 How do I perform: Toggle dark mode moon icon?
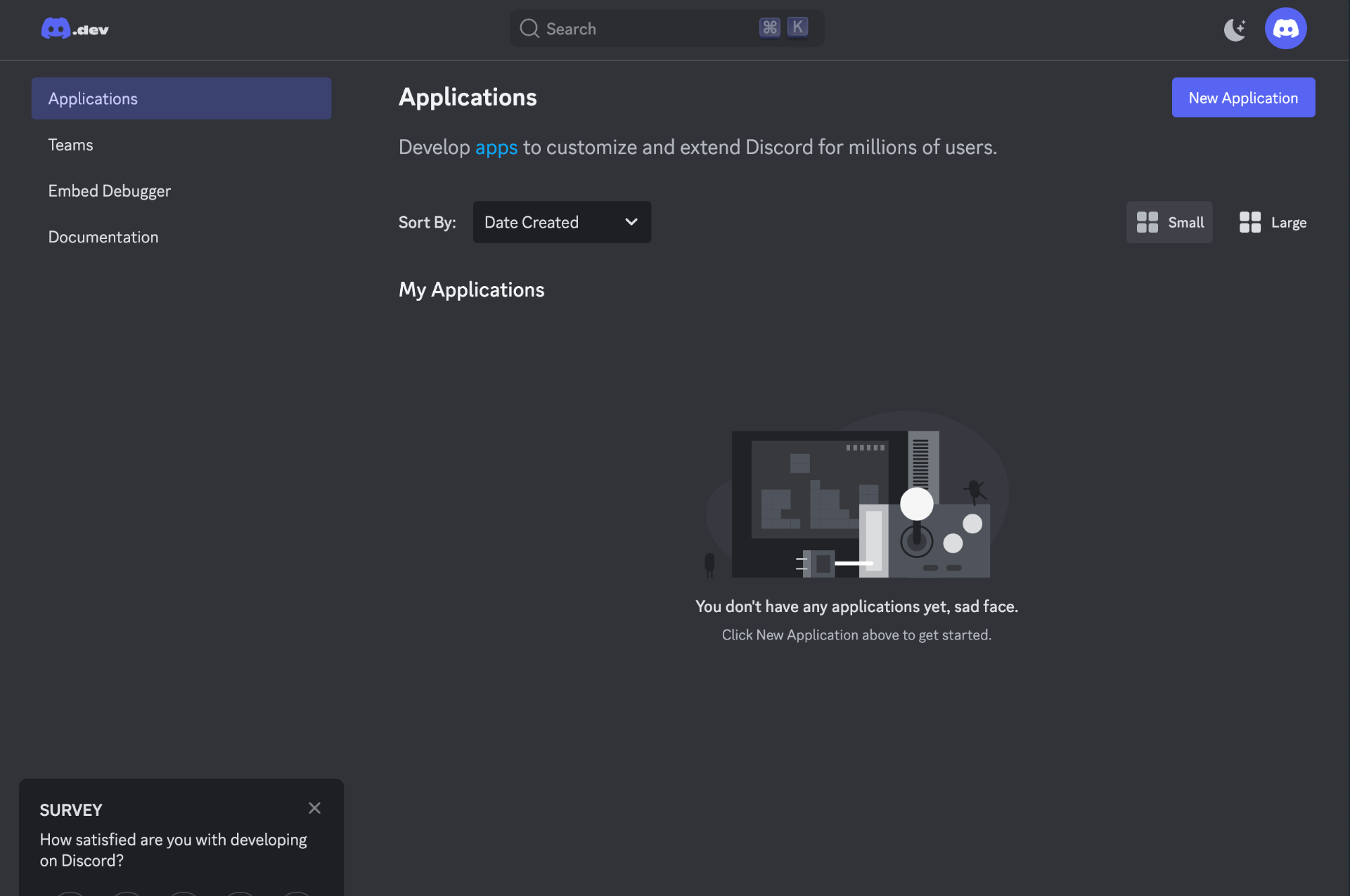coord(1235,29)
